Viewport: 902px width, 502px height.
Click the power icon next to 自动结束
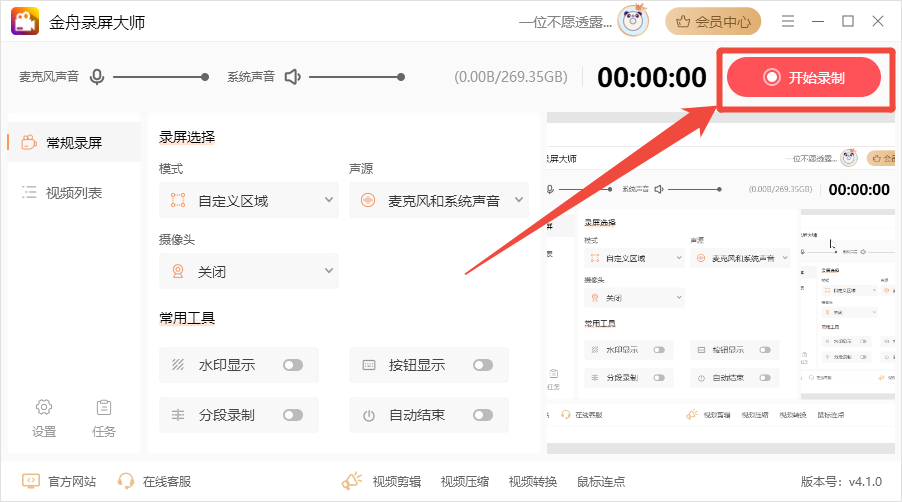[369, 416]
